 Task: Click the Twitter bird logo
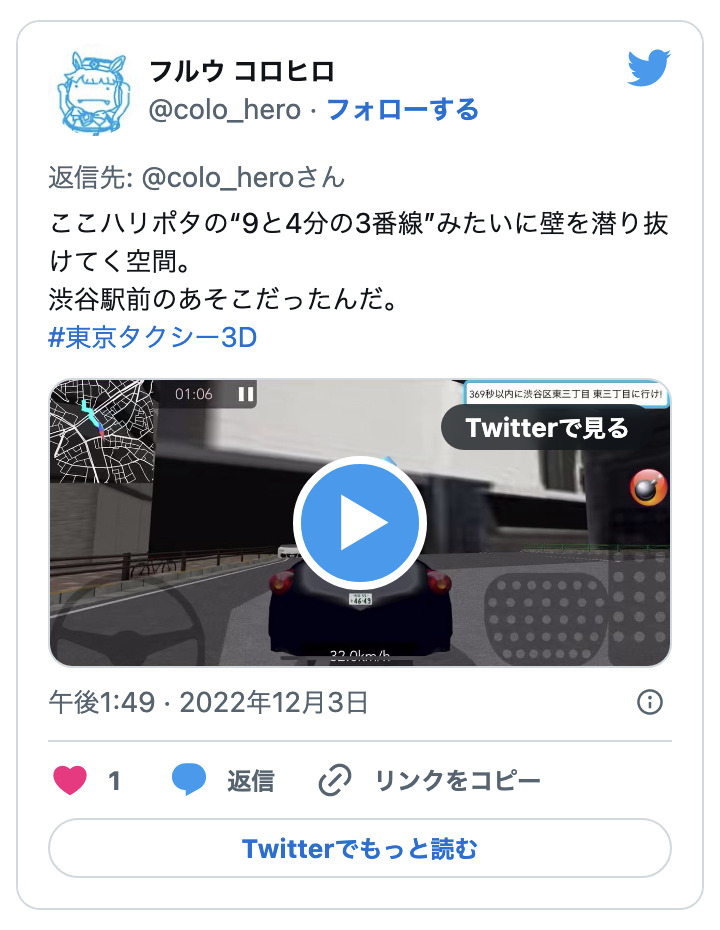[649, 68]
